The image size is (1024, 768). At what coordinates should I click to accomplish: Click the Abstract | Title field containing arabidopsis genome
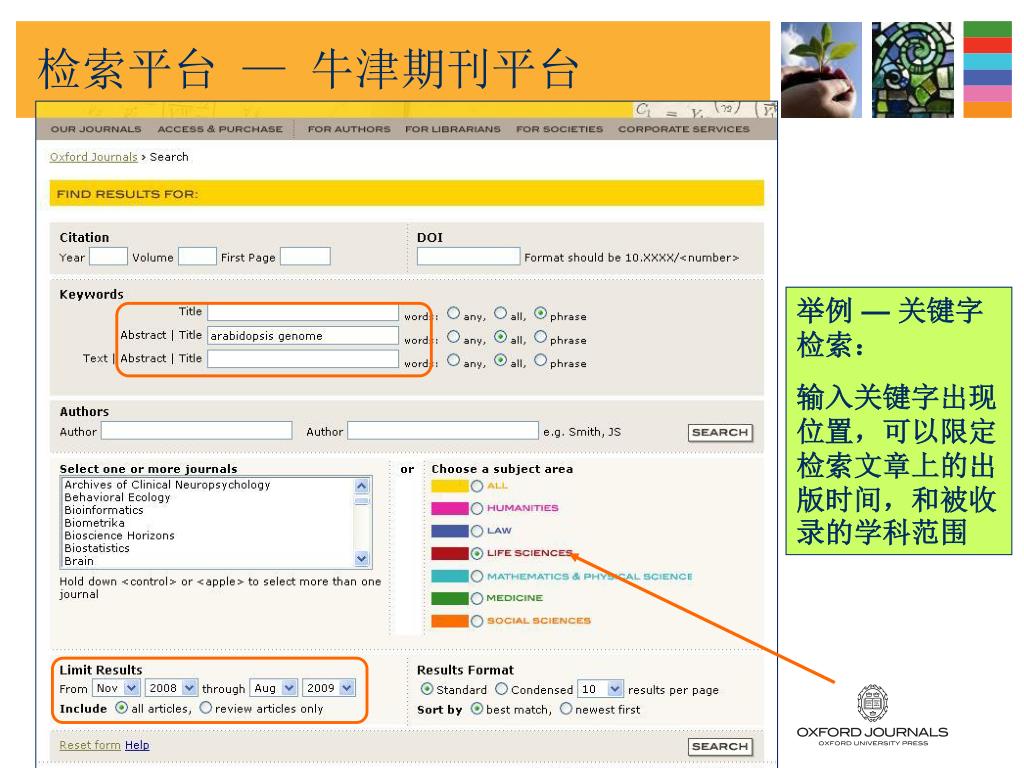[302, 336]
